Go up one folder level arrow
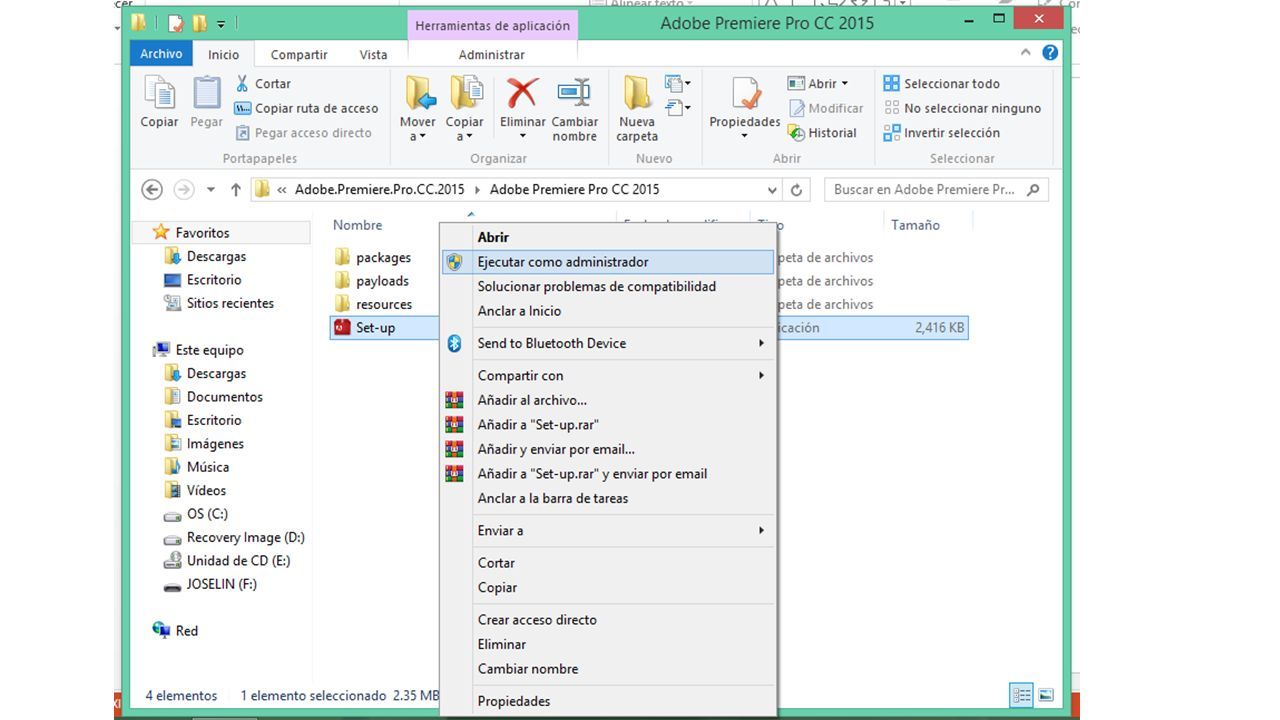The height and width of the screenshot is (720, 1280). [236, 190]
